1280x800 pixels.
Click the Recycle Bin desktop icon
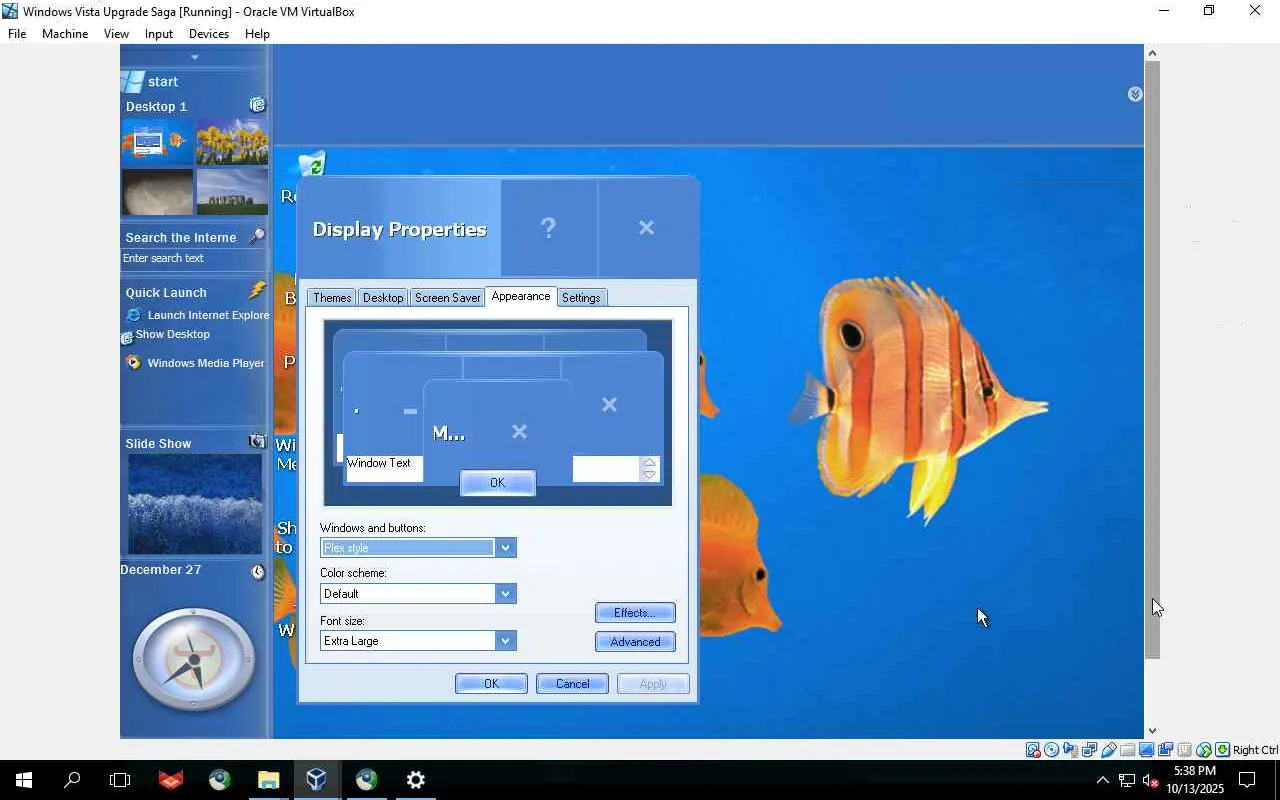(312, 165)
